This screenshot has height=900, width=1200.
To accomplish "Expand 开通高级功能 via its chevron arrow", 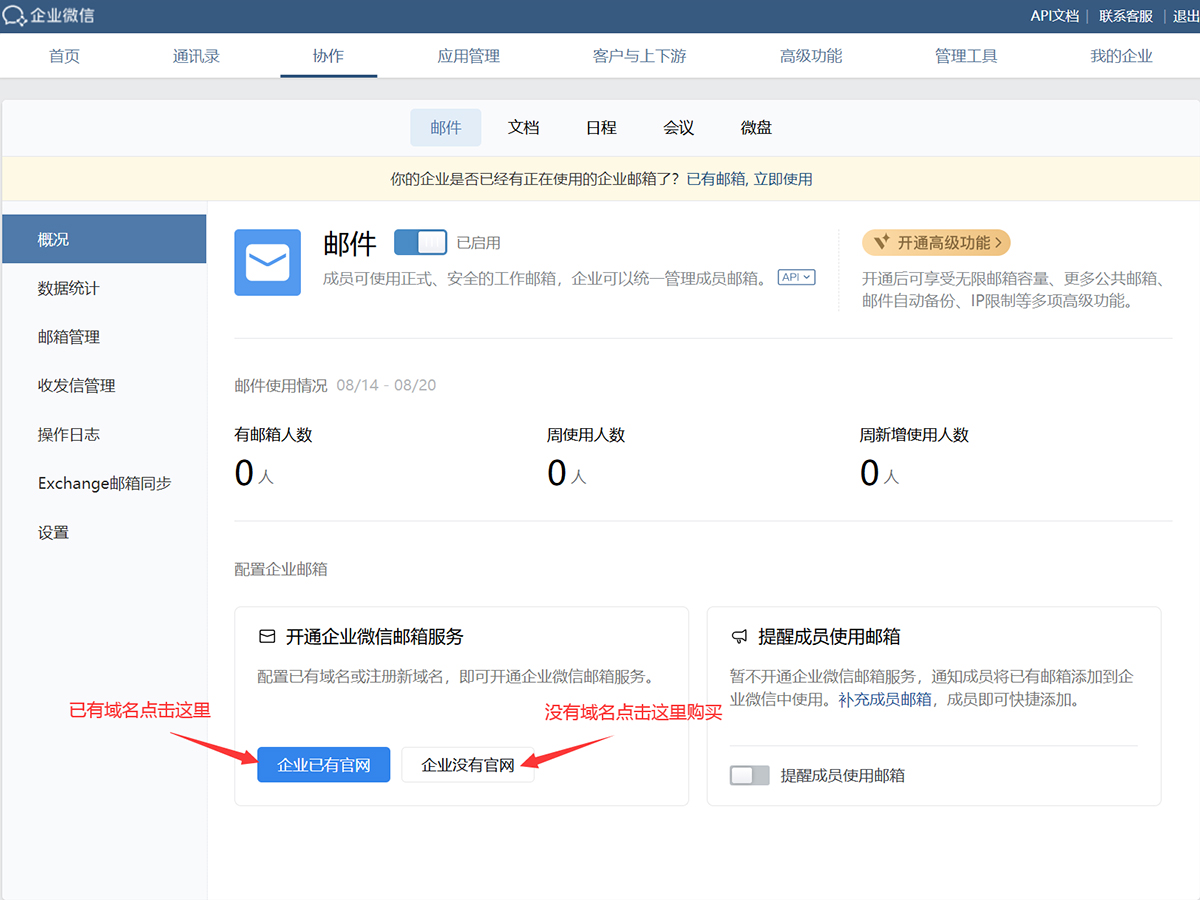I will (x=998, y=242).
